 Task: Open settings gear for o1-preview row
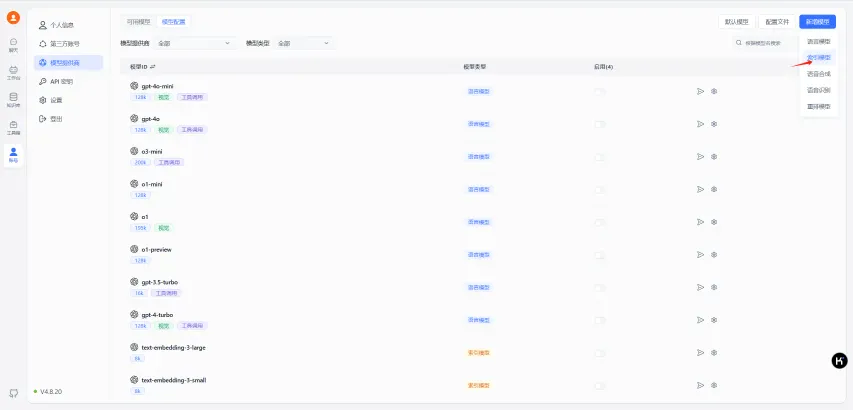point(714,254)
